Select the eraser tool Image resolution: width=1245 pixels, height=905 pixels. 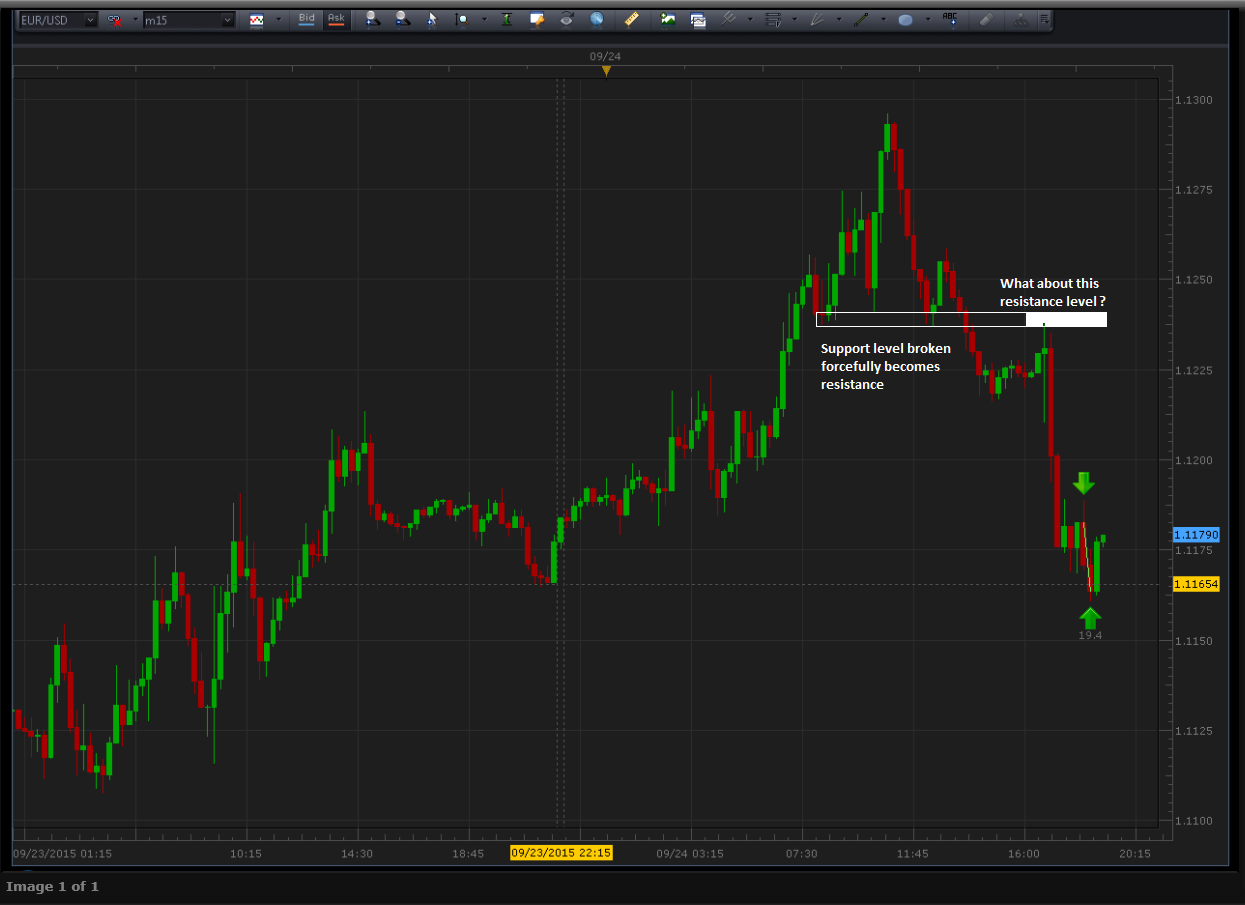[x=986, y=19]
